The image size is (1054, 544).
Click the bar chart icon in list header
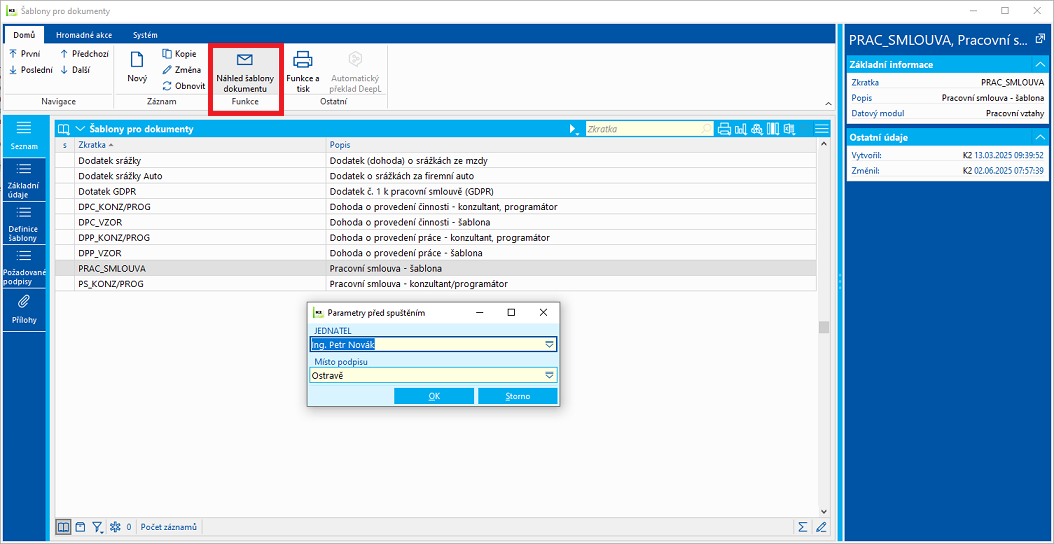tap(741, 129)
